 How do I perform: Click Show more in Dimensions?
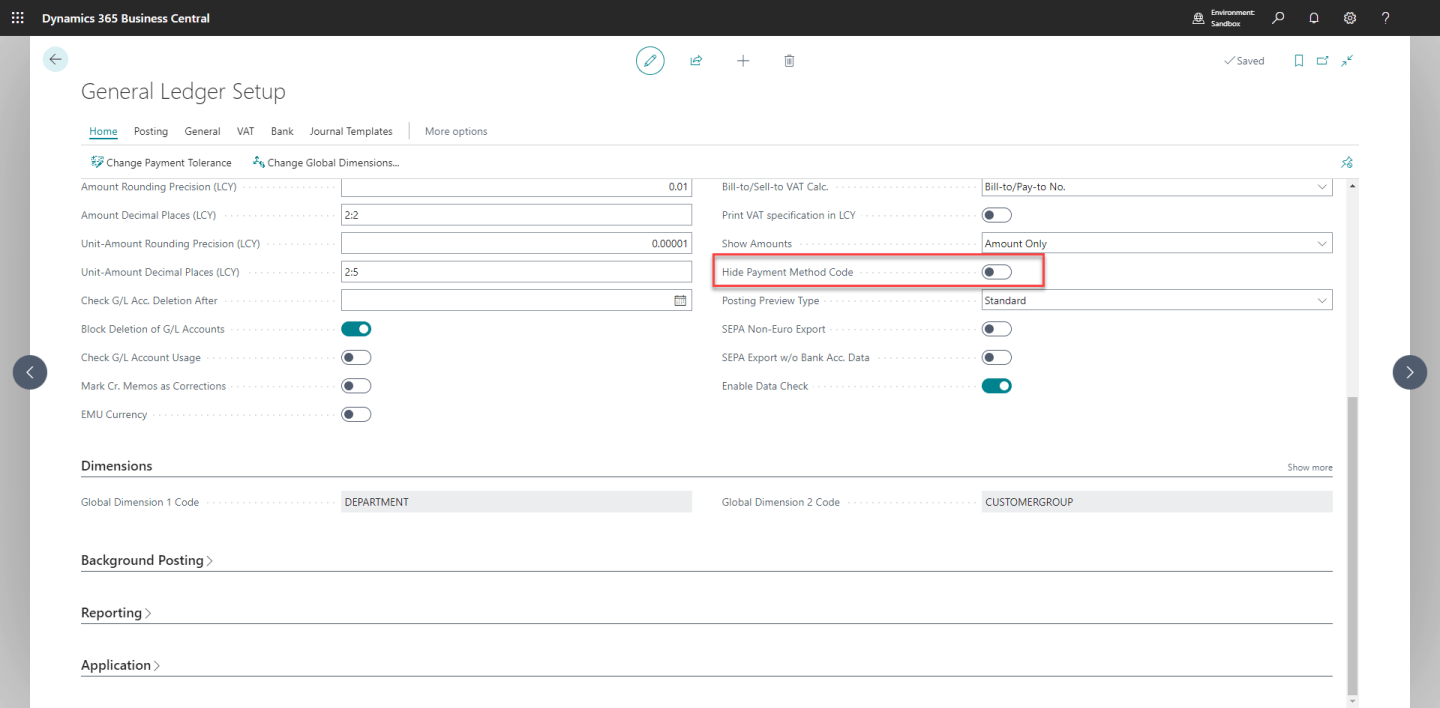(1310, 467)
